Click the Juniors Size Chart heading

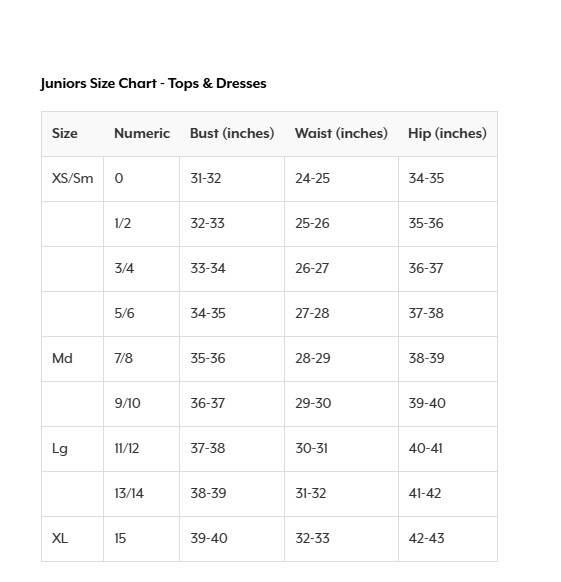tap(153, 84)
